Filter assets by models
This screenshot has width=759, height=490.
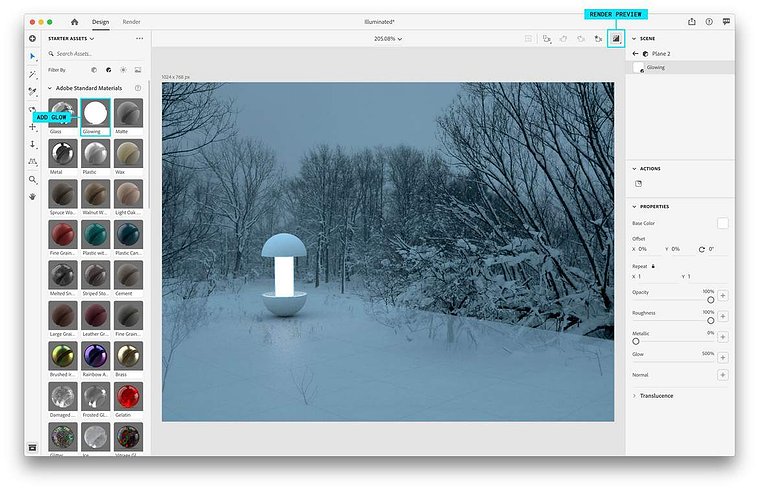click(x=94, y=70)
